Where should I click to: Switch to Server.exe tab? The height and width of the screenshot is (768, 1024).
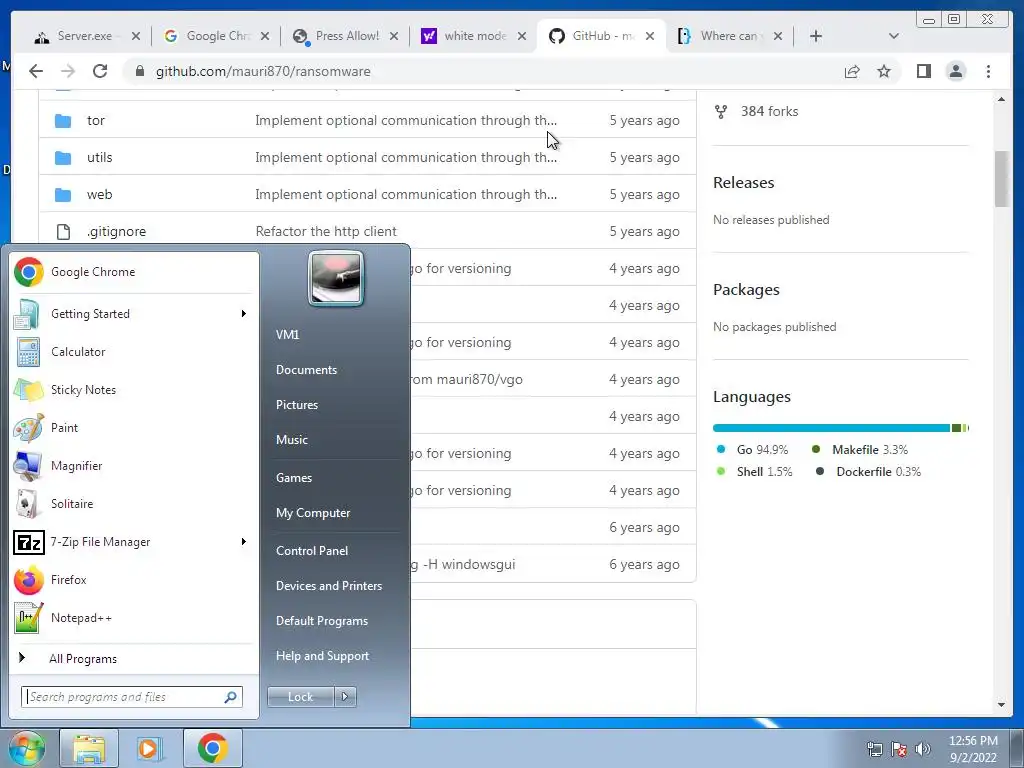click(x=85, y=36)
